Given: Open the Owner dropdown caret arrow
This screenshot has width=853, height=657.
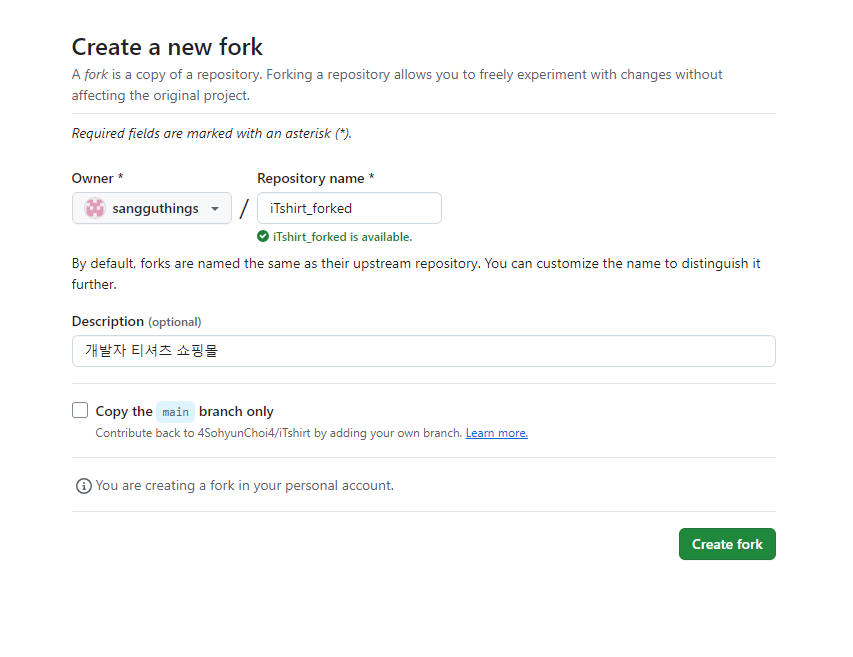Looking at the screenshot, I should point(215,209).
